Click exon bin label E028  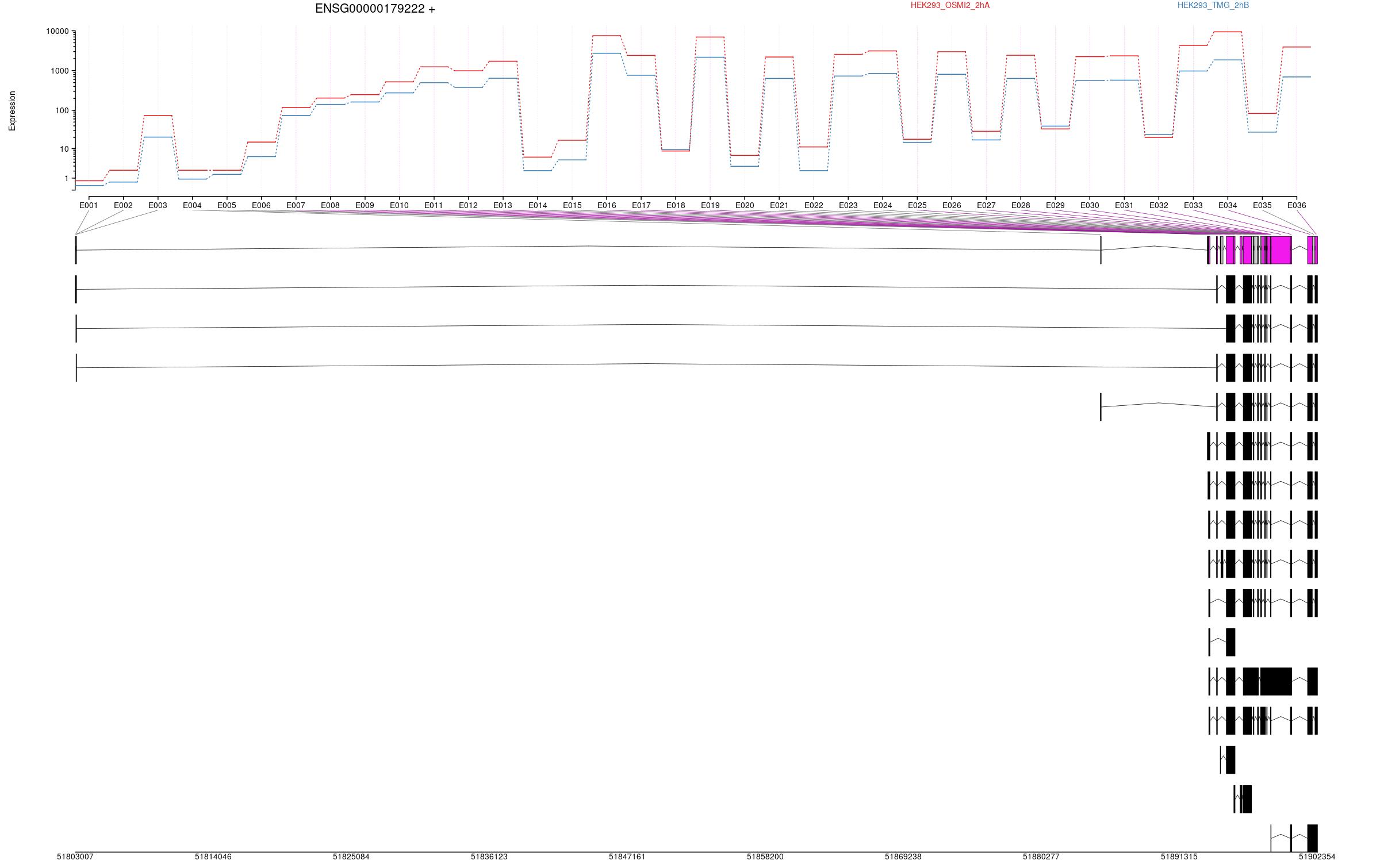[x=1021, y=205]
